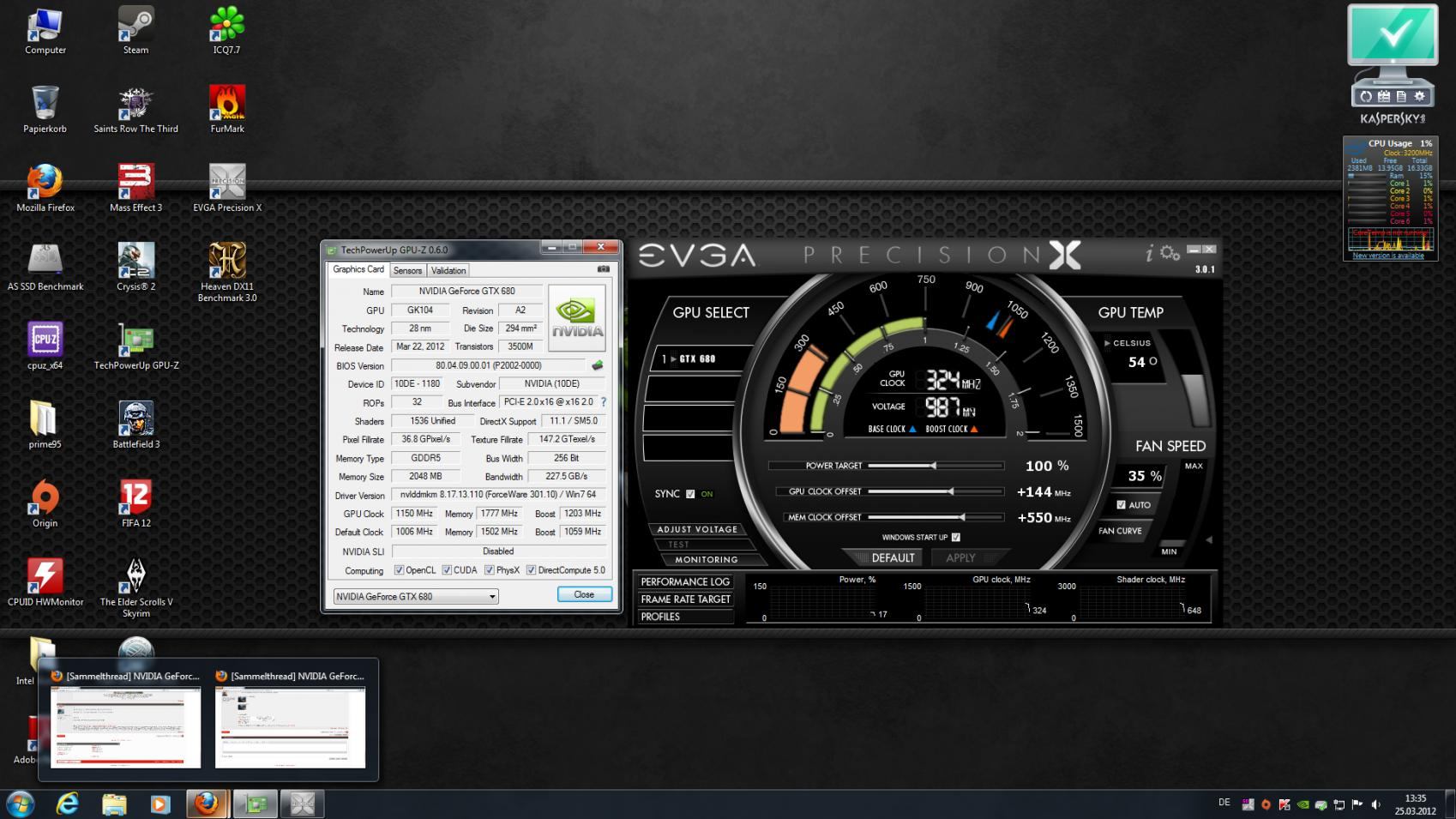Viewport: 1456px width, 819px height.
Task: Click the Power Target slider
Action: [x=936, y=466]
